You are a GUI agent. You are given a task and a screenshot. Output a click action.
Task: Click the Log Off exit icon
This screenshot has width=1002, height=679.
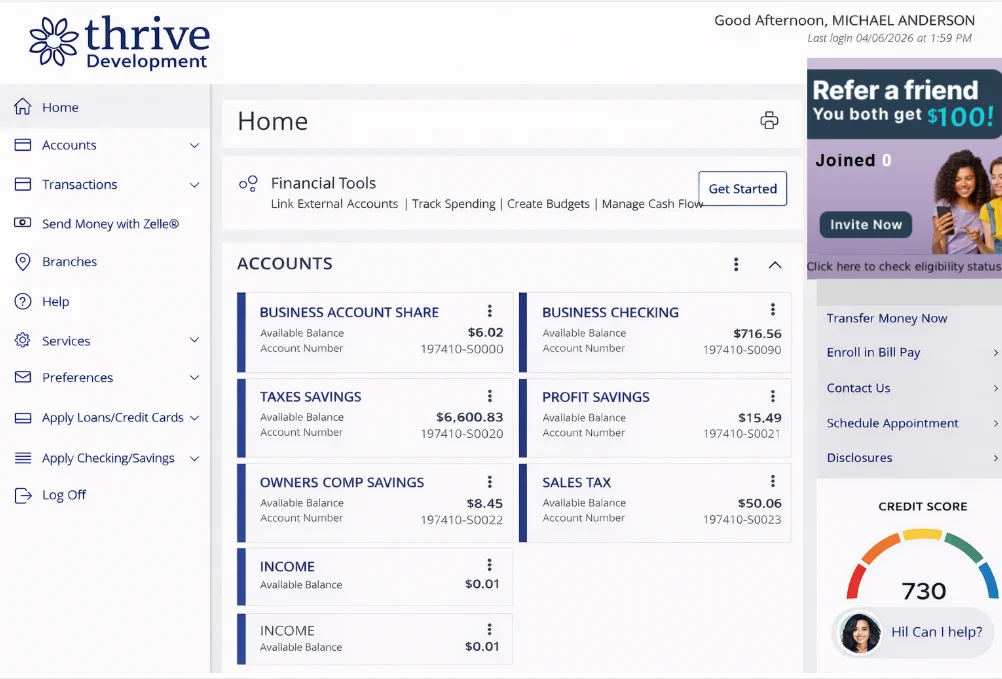point(23,495)
